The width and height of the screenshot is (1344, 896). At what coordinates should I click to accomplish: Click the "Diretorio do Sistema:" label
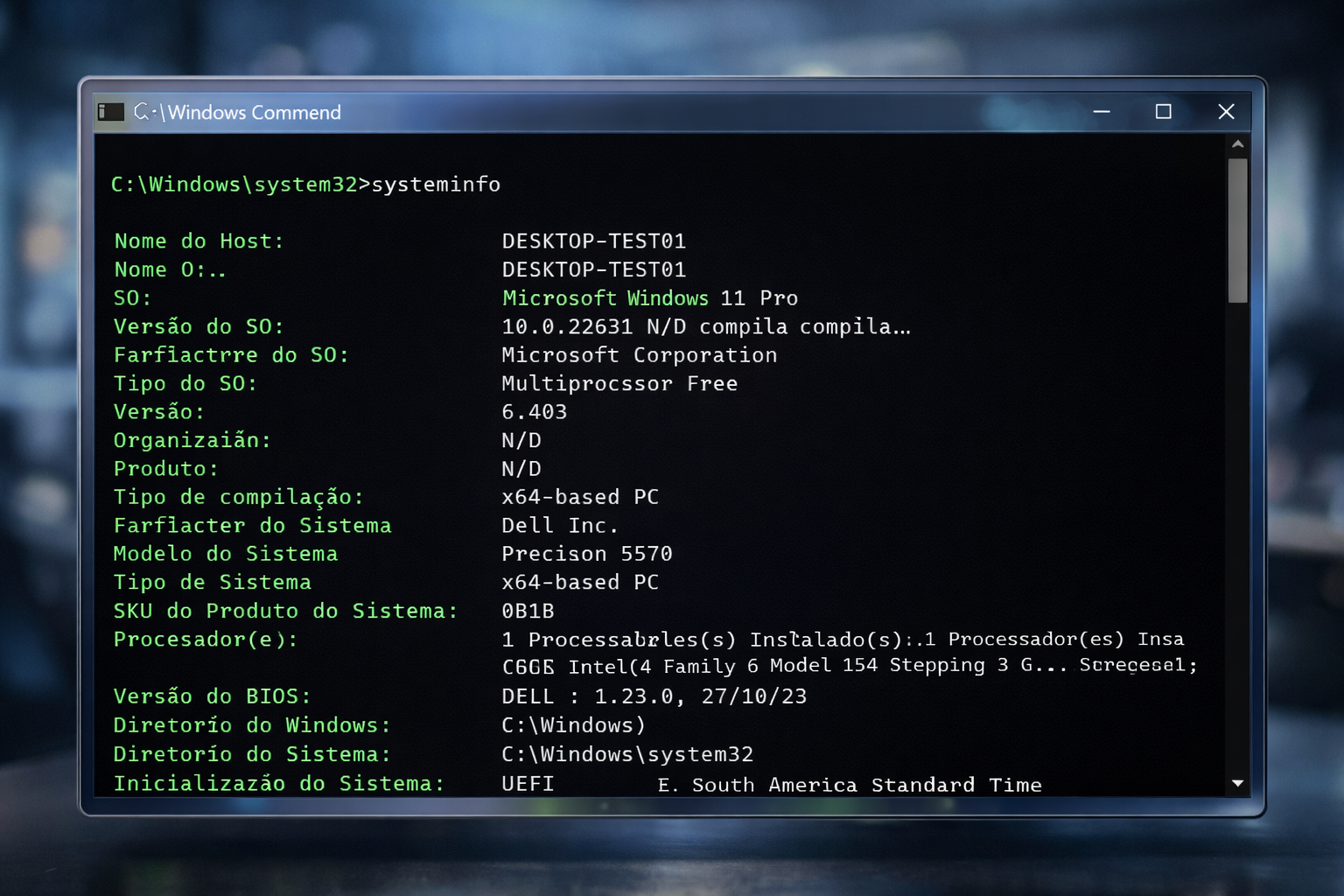251,754
